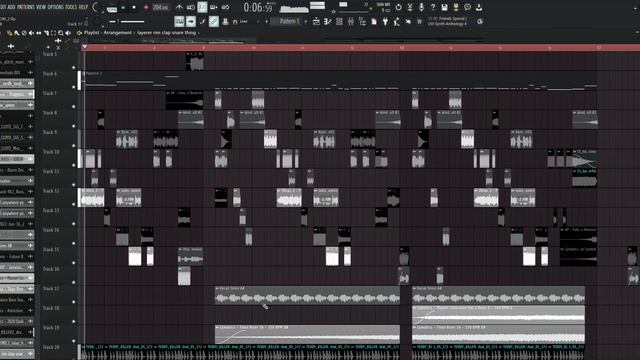Open the OPTIONS menu
Viewport: 640px width, 360px height.
click(56, 7)
